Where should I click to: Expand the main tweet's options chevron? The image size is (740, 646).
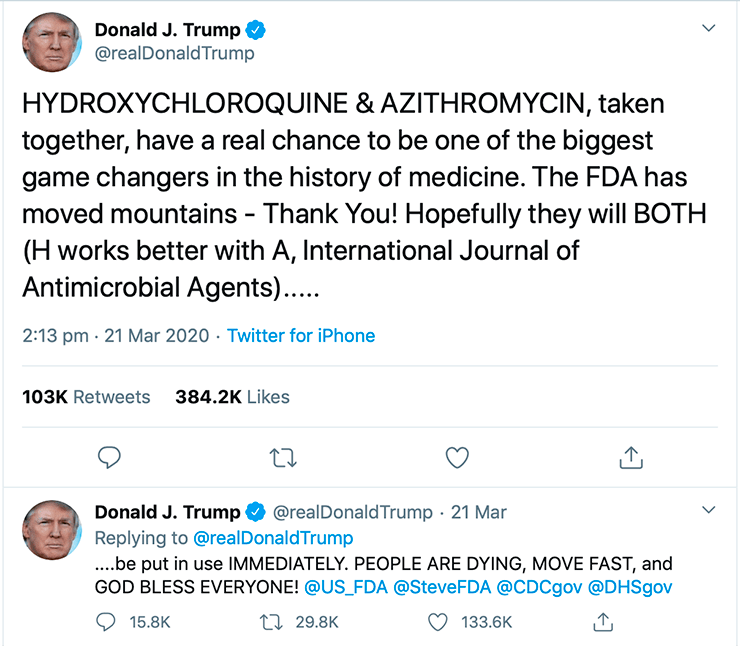point(708,28)
